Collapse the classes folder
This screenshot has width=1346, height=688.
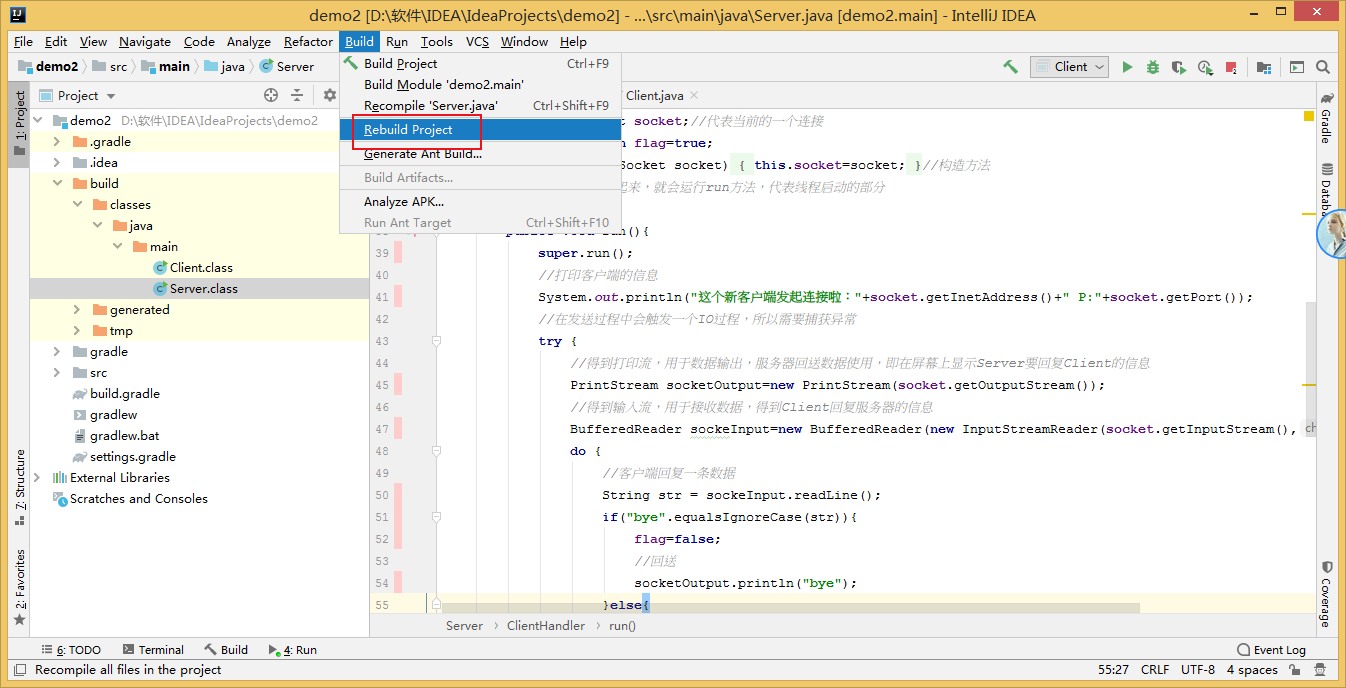[77, 204]
